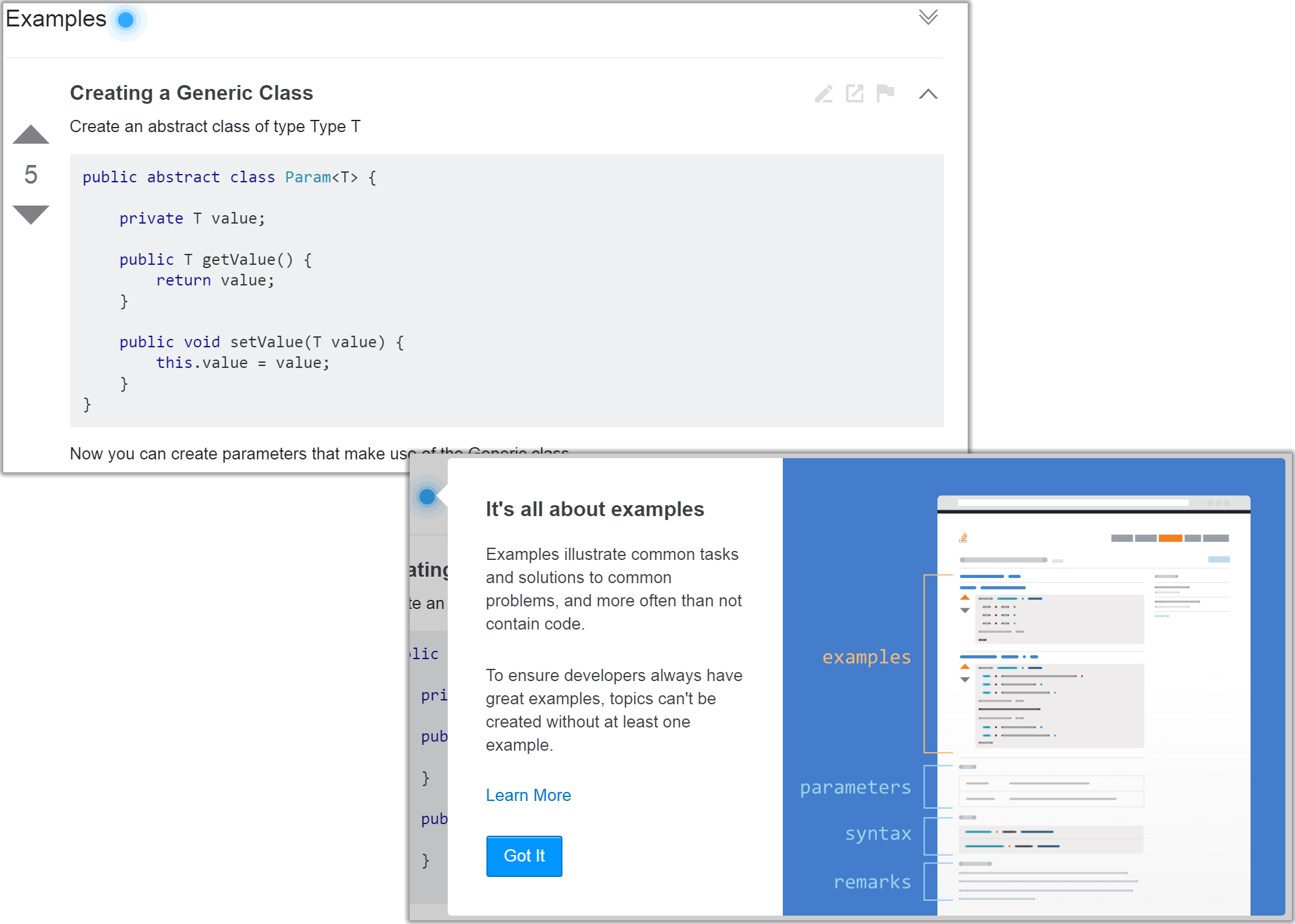1295x924 pixels.
Task: Click the external link icon
Action: 856,93
